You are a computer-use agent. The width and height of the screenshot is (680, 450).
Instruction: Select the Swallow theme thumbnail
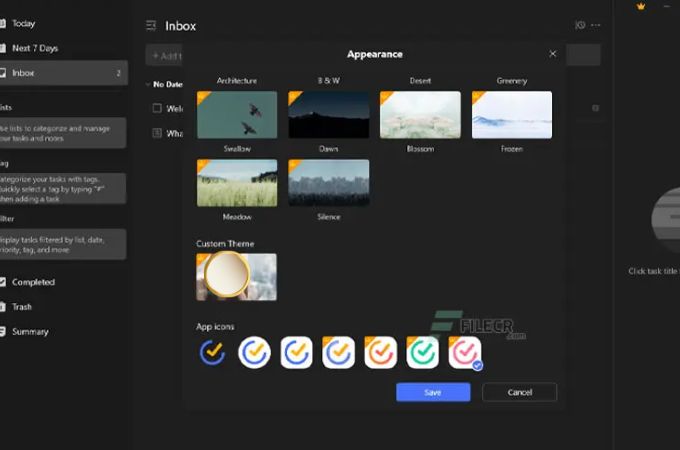pos(237,115)
